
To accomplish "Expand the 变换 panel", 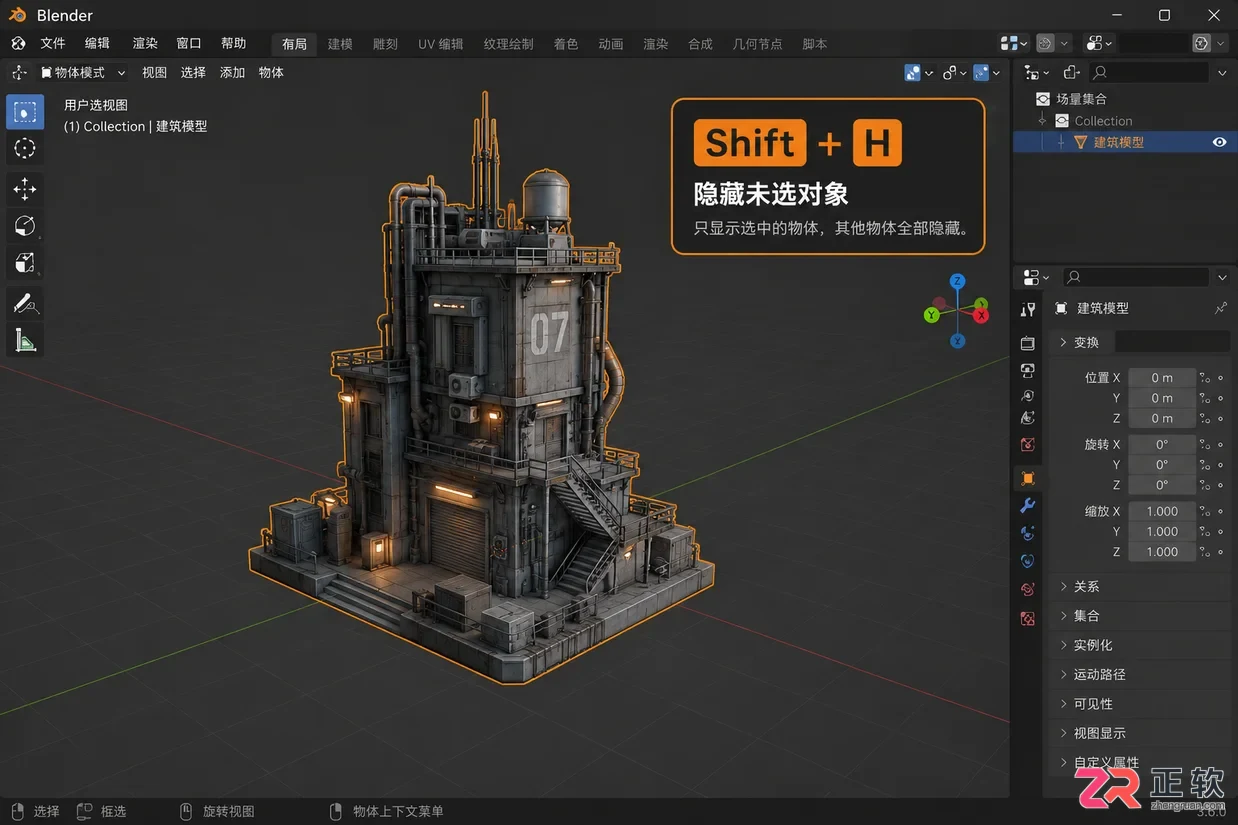I will coord(1080,342).
